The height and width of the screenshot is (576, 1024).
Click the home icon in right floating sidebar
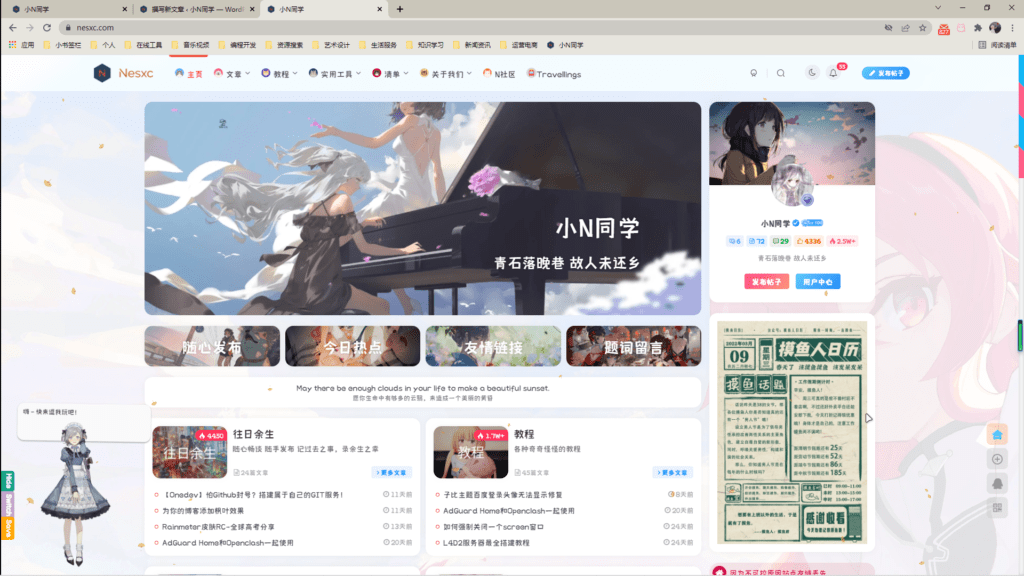pos(997,434)
